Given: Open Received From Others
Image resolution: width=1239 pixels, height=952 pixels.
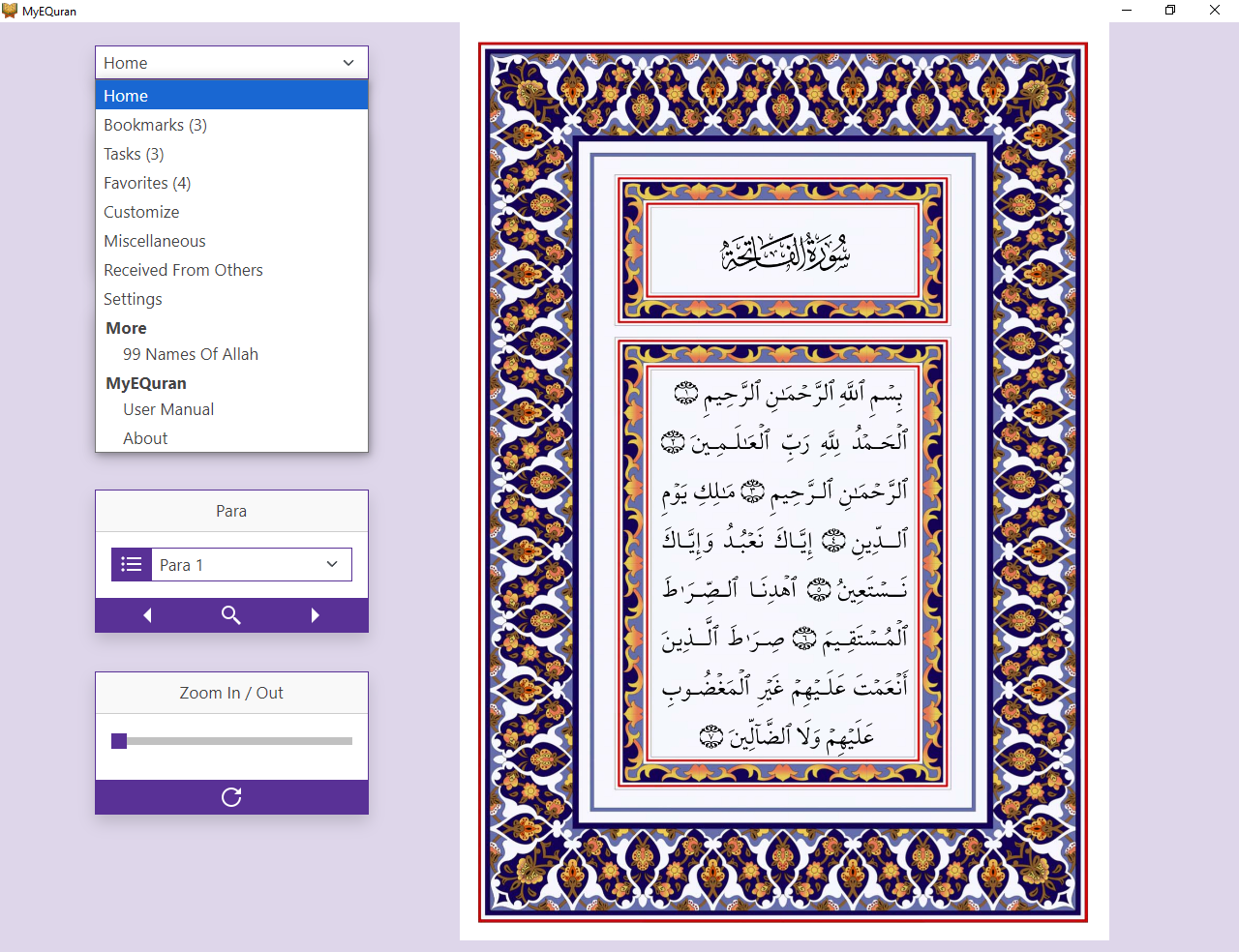Looking at the screenshot, I should (x=183, y=269).
